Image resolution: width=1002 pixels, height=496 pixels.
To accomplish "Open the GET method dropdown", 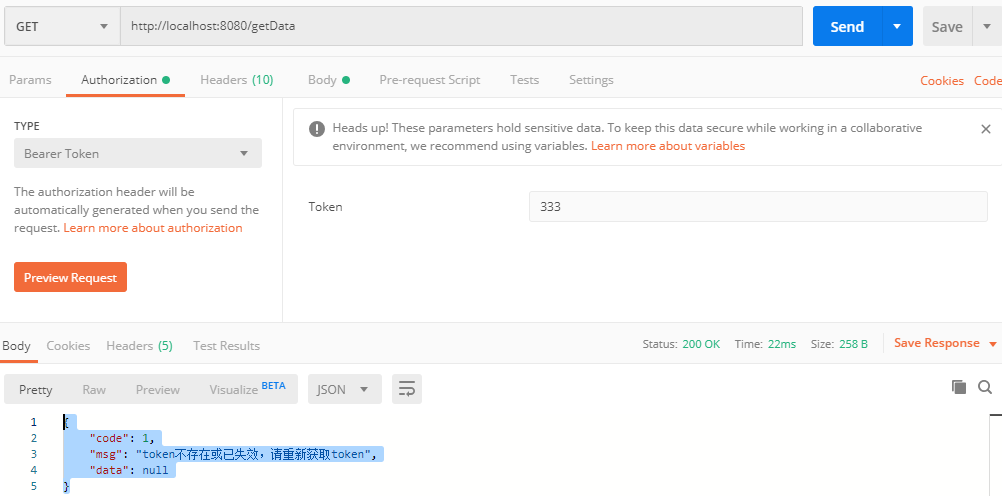I will click(x=62, y=26).
